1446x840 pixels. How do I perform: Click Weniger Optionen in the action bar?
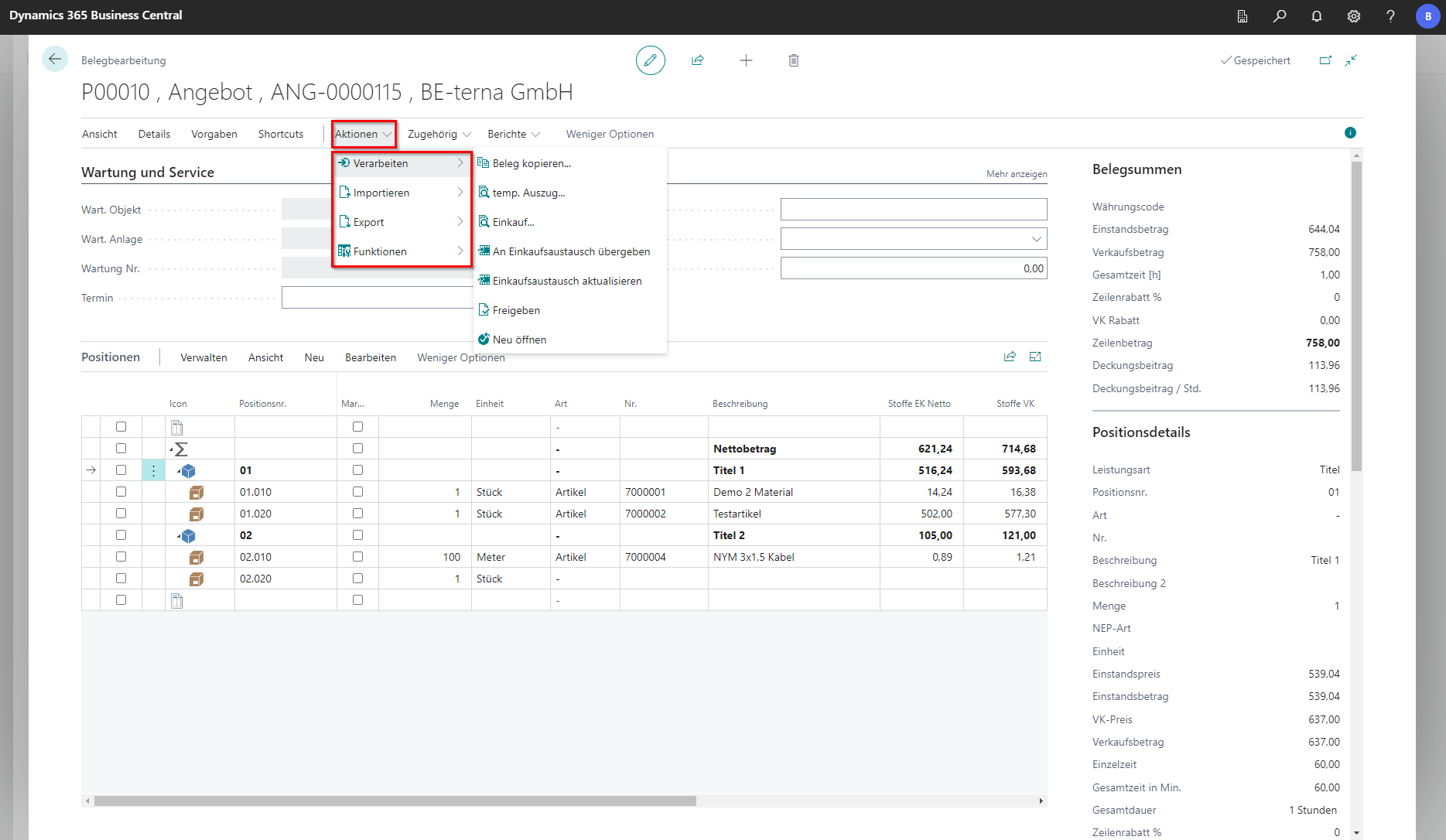pos(609,135)
